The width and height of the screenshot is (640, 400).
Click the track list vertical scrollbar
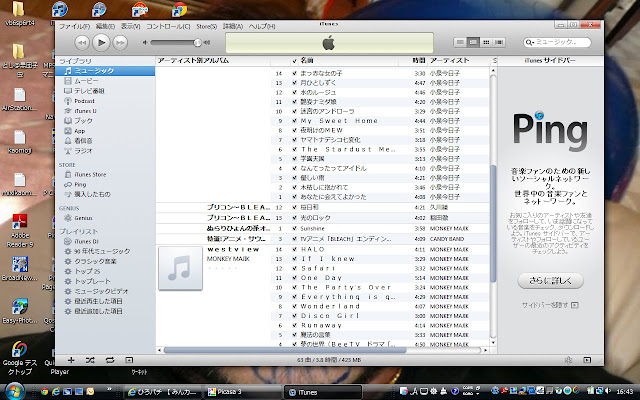pyautogui.click(x=493, y=223)
